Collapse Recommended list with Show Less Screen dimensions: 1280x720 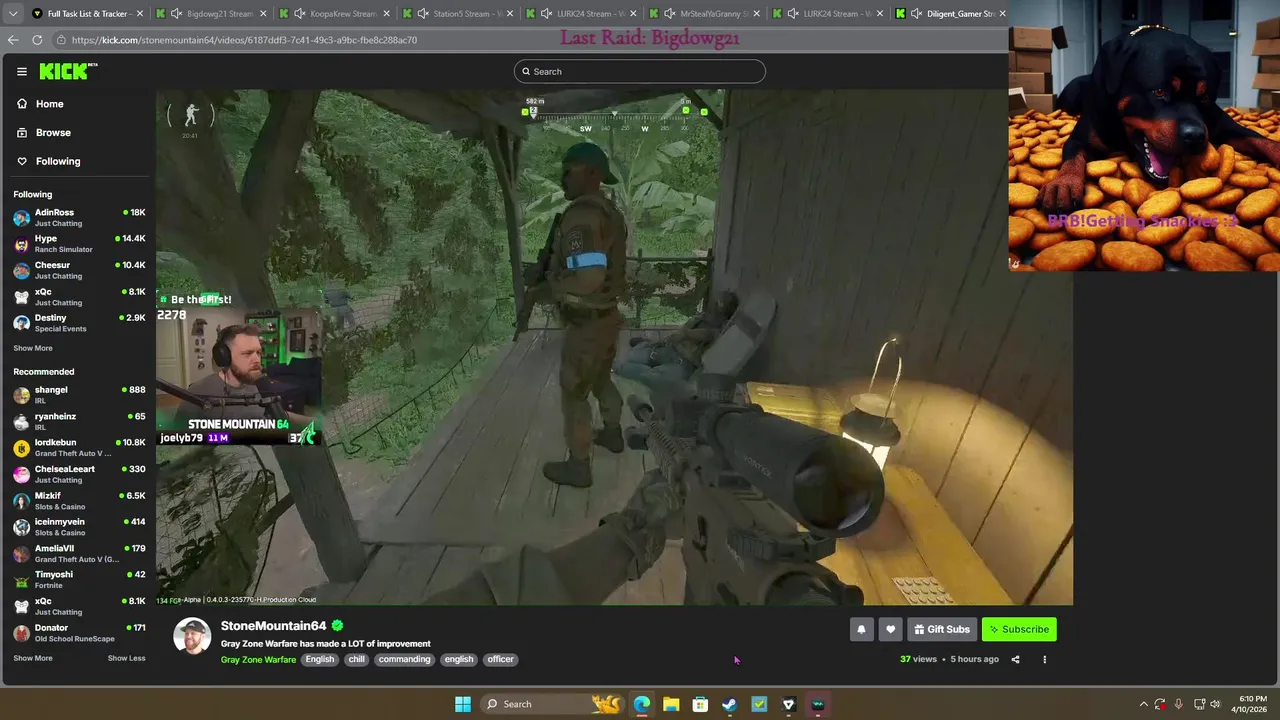[x=126, y=658]
